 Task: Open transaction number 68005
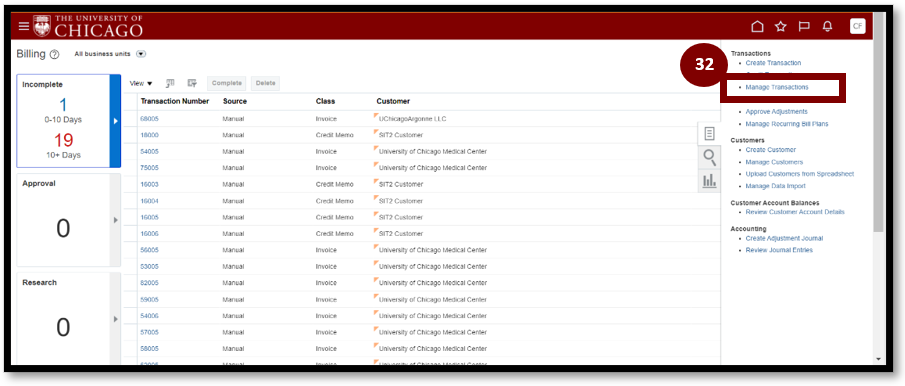pyautogui.click(x=149, y=119)
